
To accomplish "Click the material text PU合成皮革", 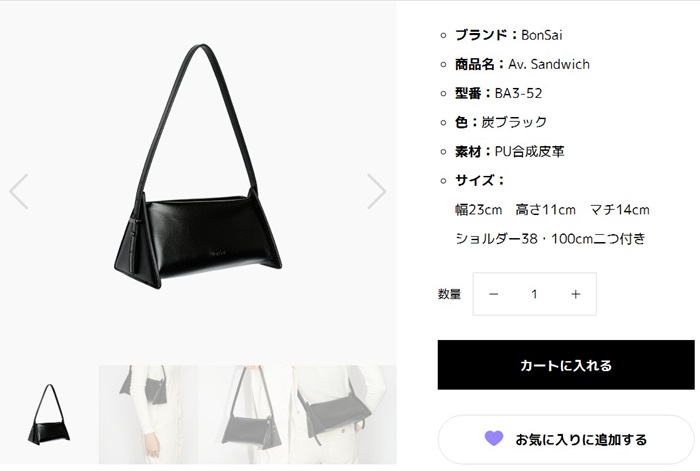I will pos(529,151).
